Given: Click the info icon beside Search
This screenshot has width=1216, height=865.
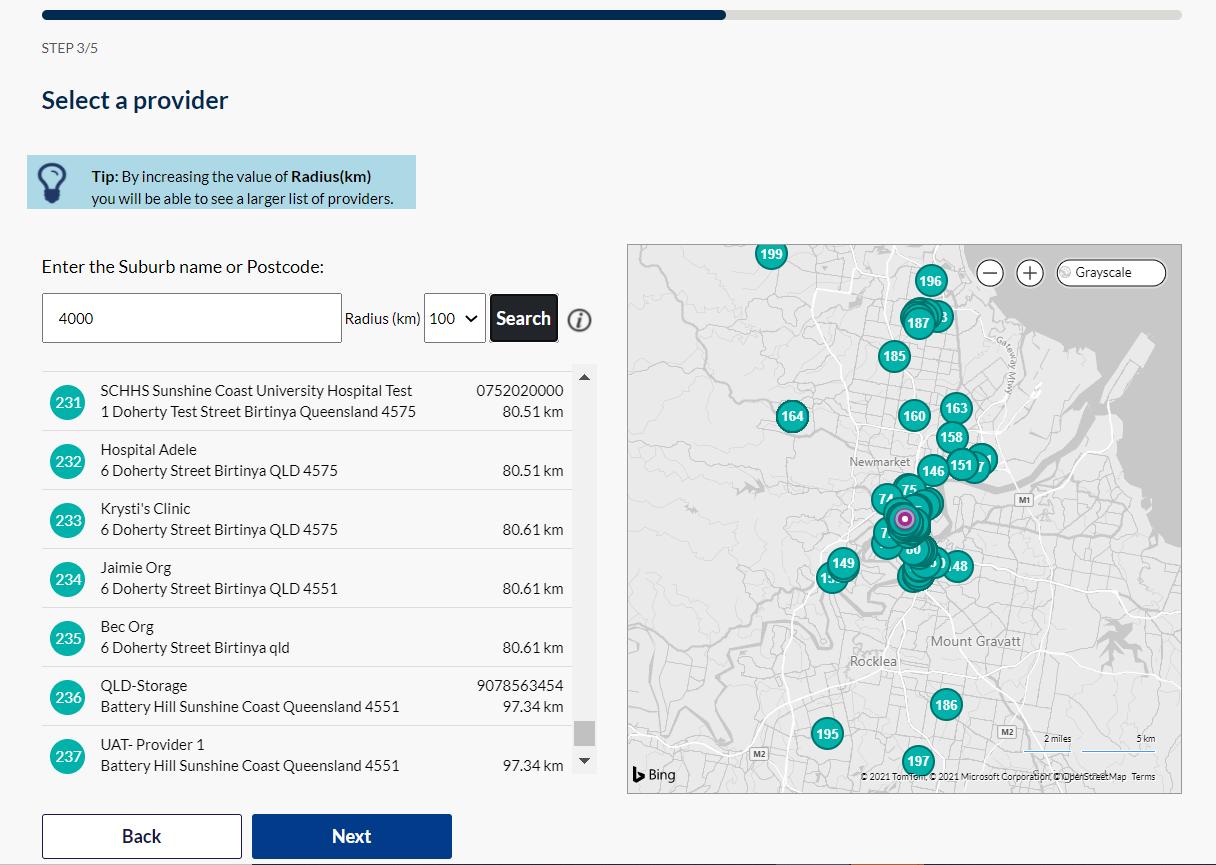Looking at the screenshot, I should 579,320.
